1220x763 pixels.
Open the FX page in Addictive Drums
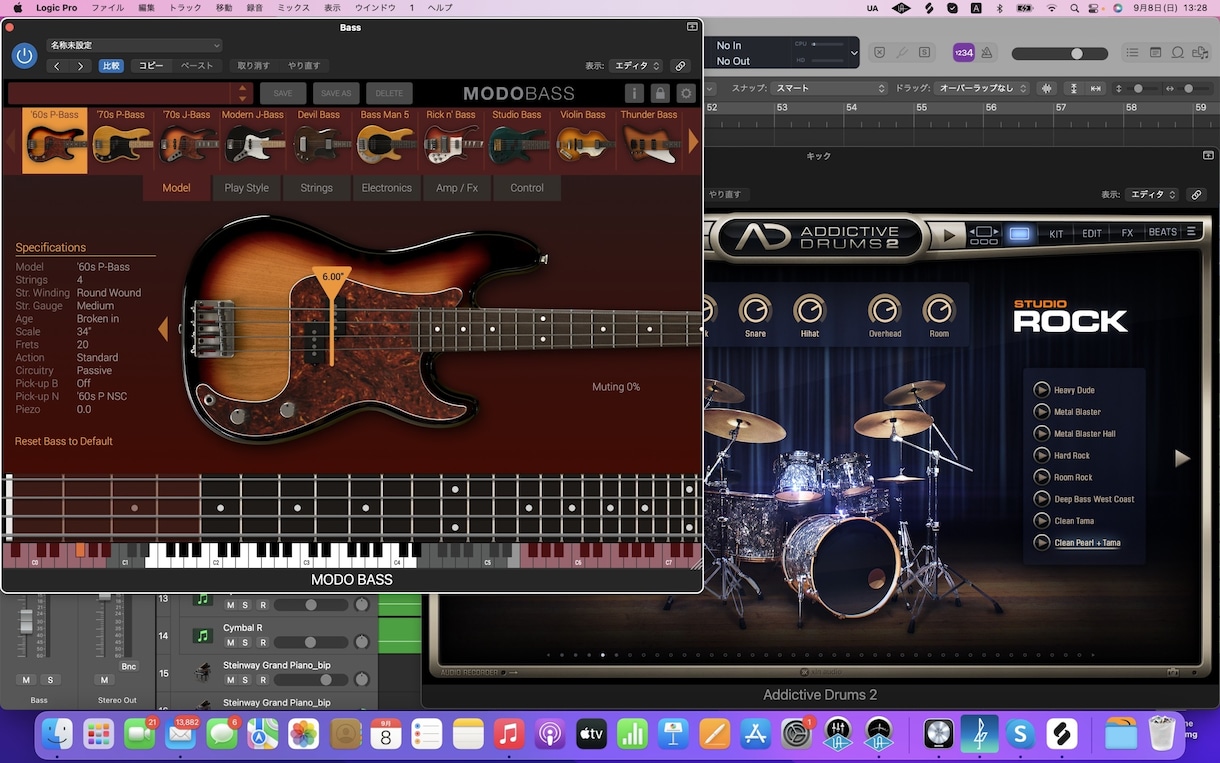[1127, 233]
